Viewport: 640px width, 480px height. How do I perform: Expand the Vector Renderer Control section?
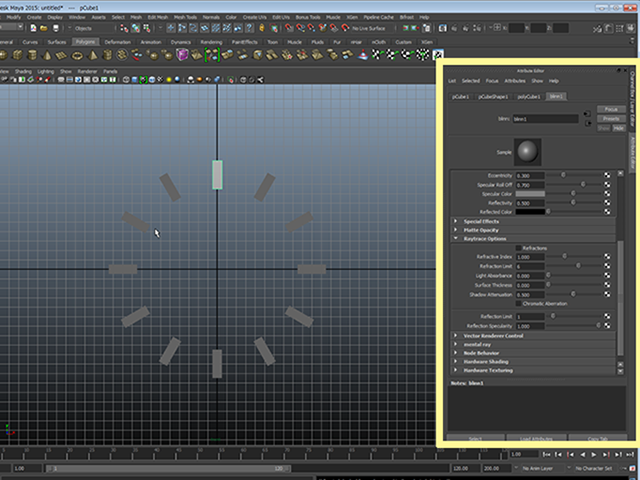533,336
